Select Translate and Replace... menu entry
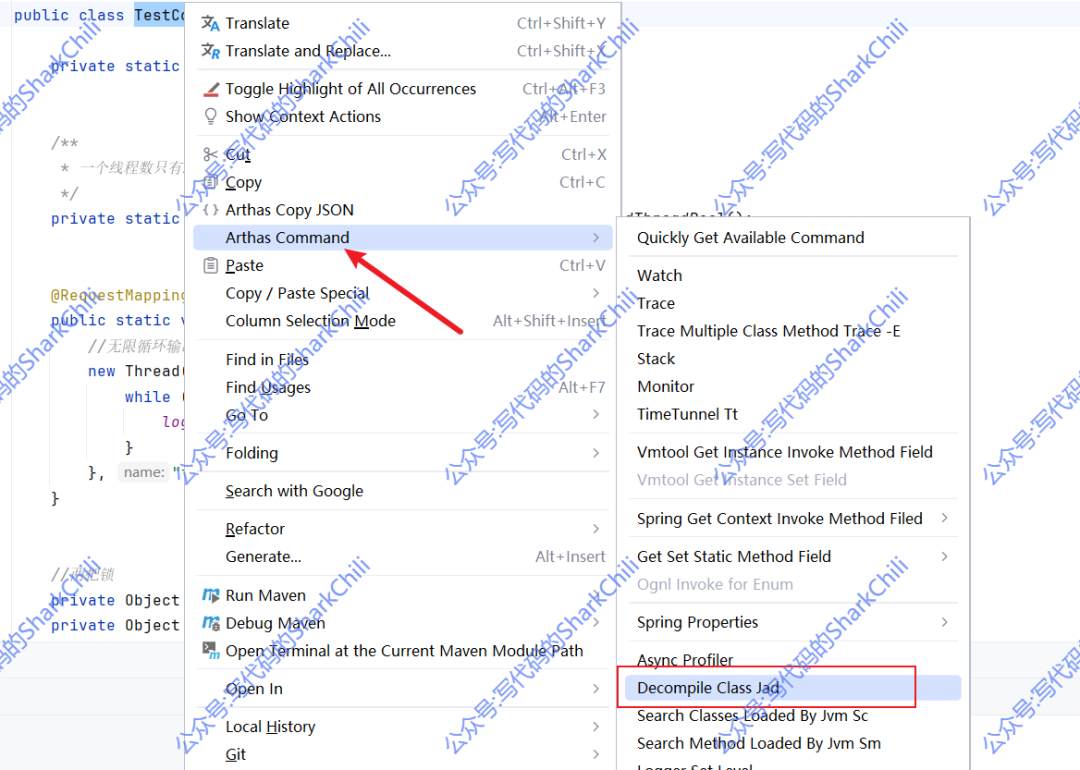 403,51
